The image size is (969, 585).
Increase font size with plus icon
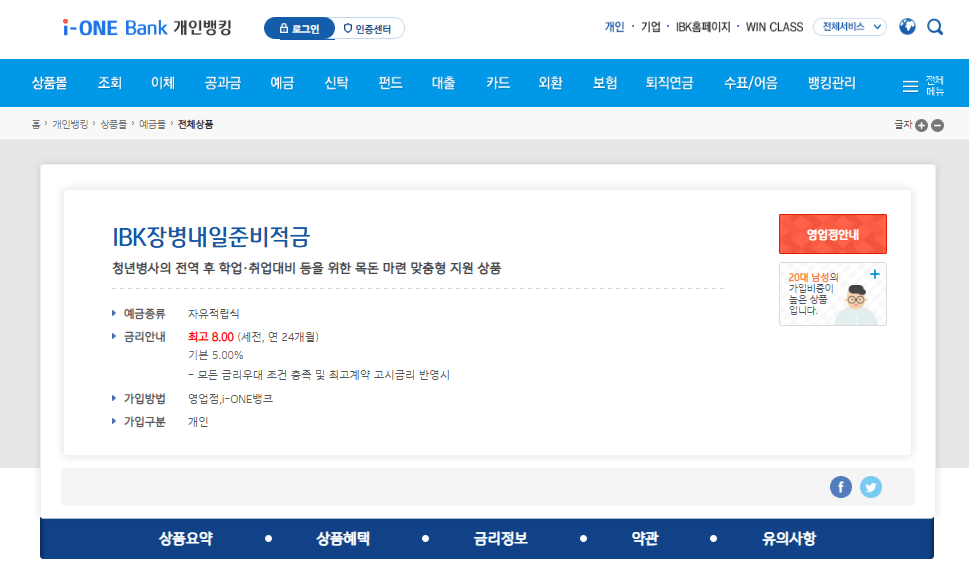coord(921,125)
